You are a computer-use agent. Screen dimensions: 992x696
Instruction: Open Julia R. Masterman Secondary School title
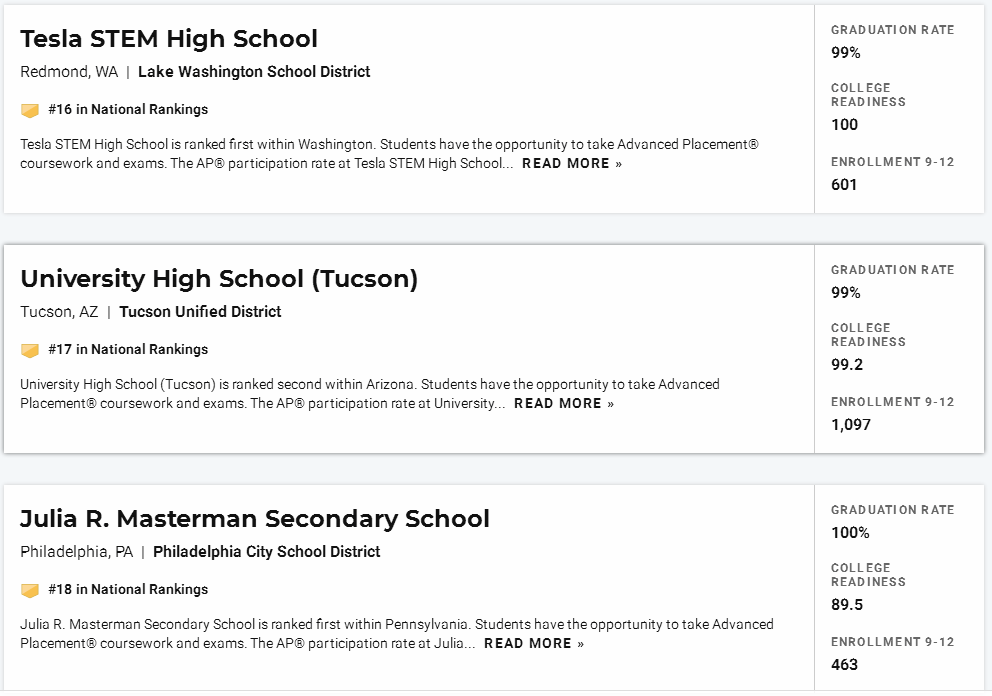[x=255, y=518]
